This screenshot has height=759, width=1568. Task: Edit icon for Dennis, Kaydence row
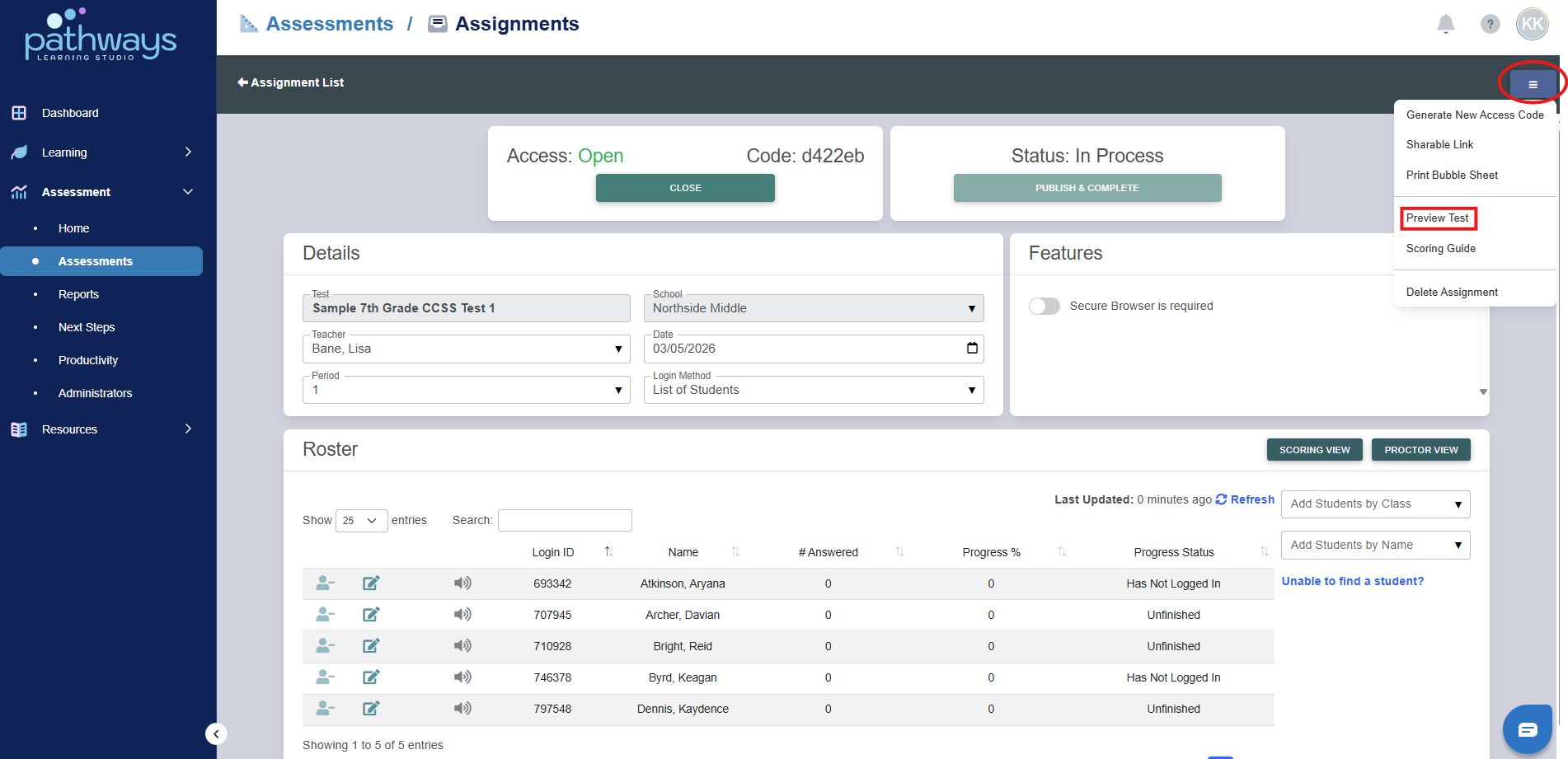tap(371, 709)
